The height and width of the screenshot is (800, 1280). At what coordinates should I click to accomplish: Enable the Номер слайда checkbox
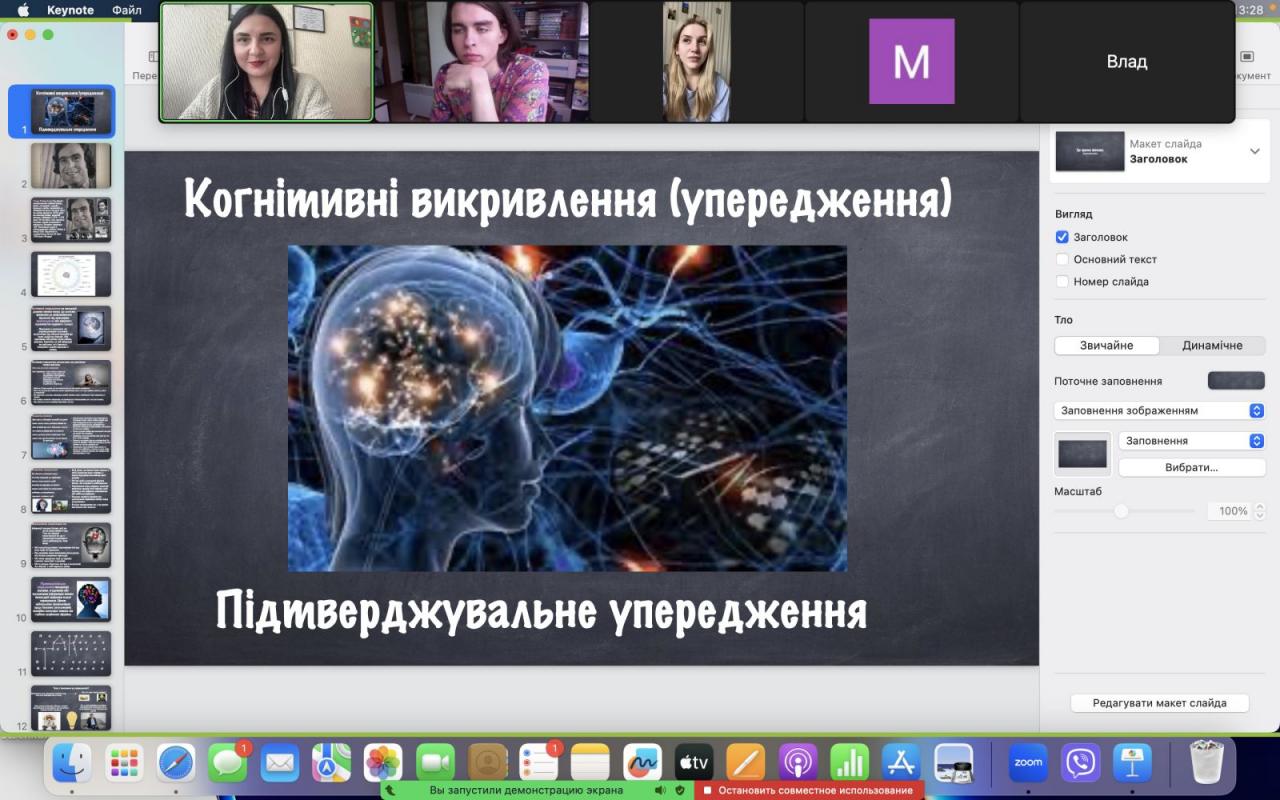click(1062, 281)
